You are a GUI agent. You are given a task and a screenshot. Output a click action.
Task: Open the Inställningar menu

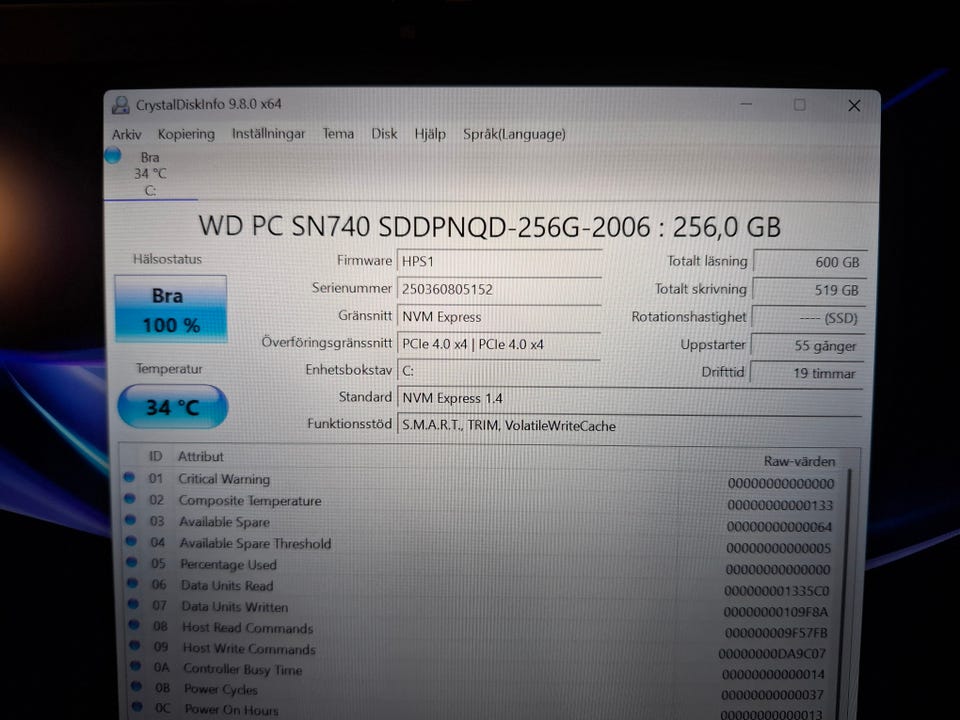pos(268,134)
